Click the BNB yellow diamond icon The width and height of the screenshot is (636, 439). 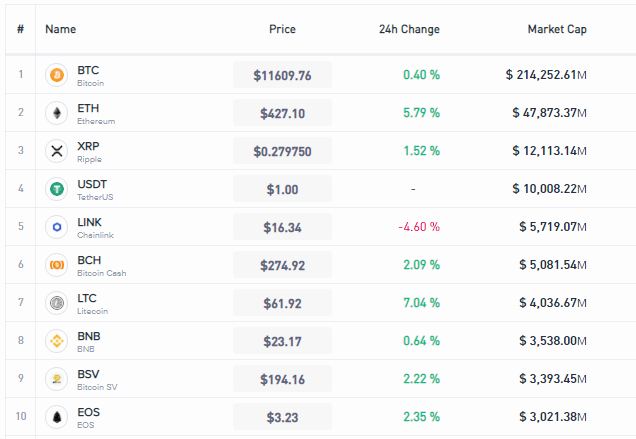[x=57, y=341]
